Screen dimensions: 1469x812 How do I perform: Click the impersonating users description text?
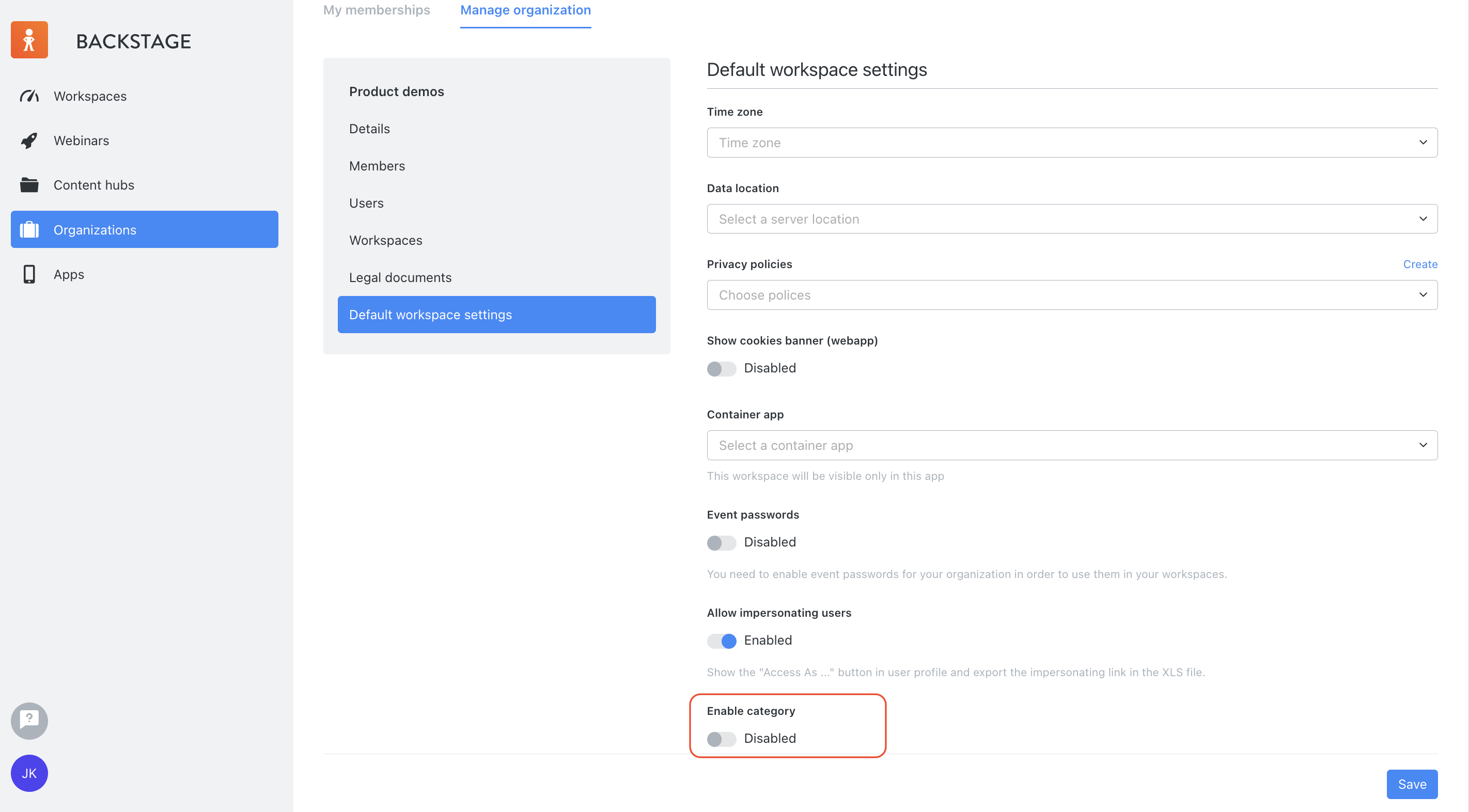[956, 673]
